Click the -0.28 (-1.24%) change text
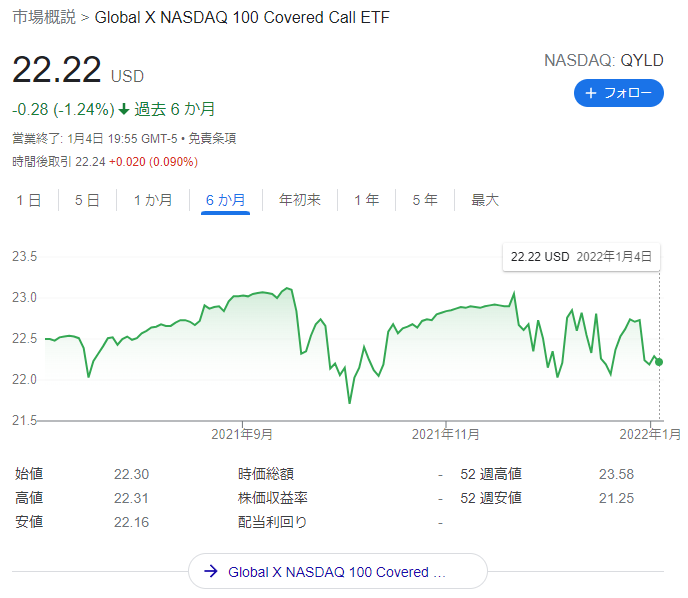Image resolution: width=688 pixels, height=598 pixels. (x=63, y=109)
